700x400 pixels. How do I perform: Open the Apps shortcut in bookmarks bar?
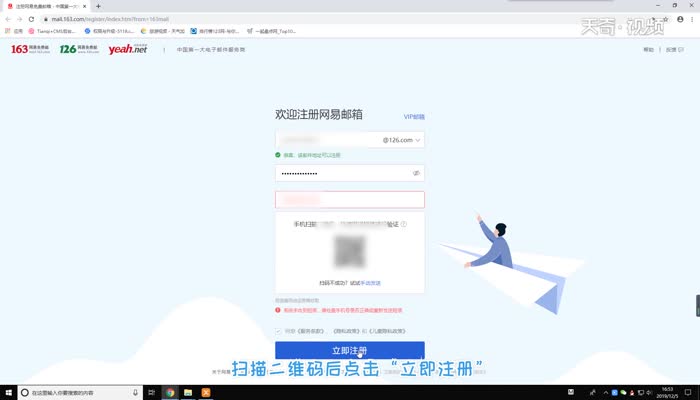coord(13,31)
